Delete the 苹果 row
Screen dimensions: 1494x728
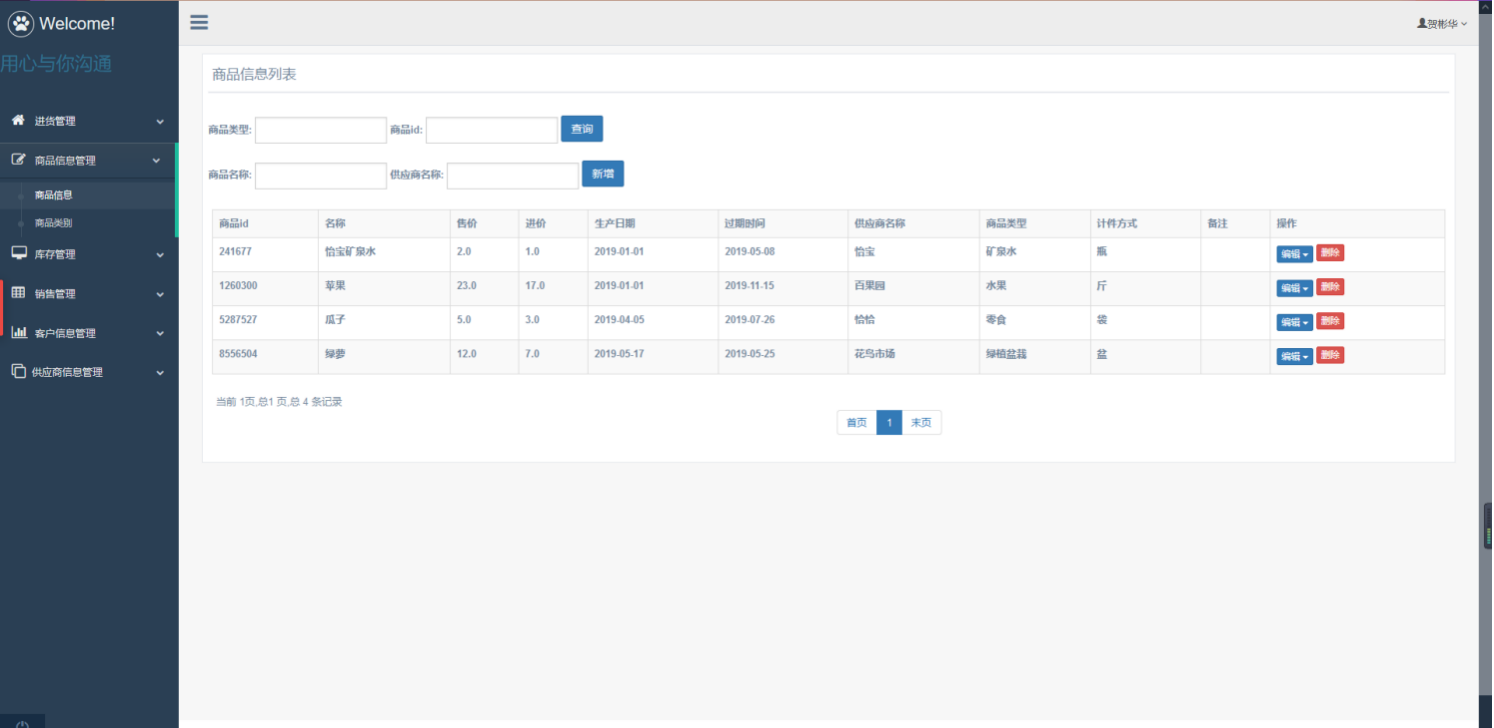tap(1330, 287)
